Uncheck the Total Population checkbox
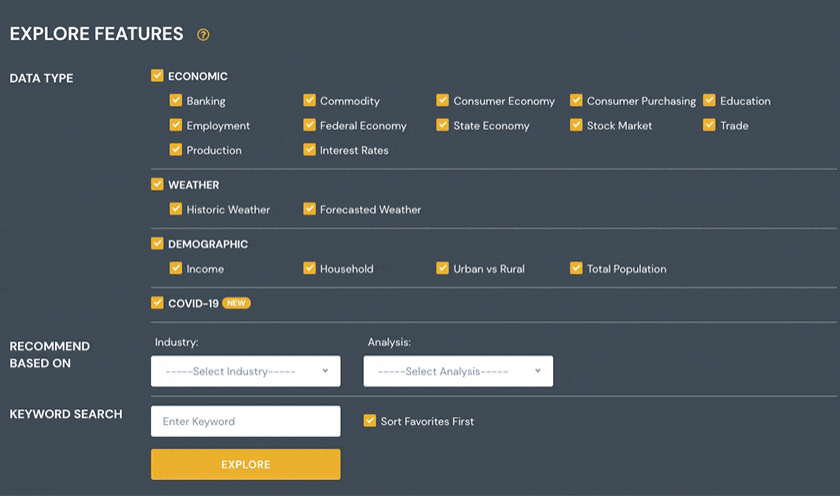The height and width of the screenshot is (497, 840). click(576, 269)
